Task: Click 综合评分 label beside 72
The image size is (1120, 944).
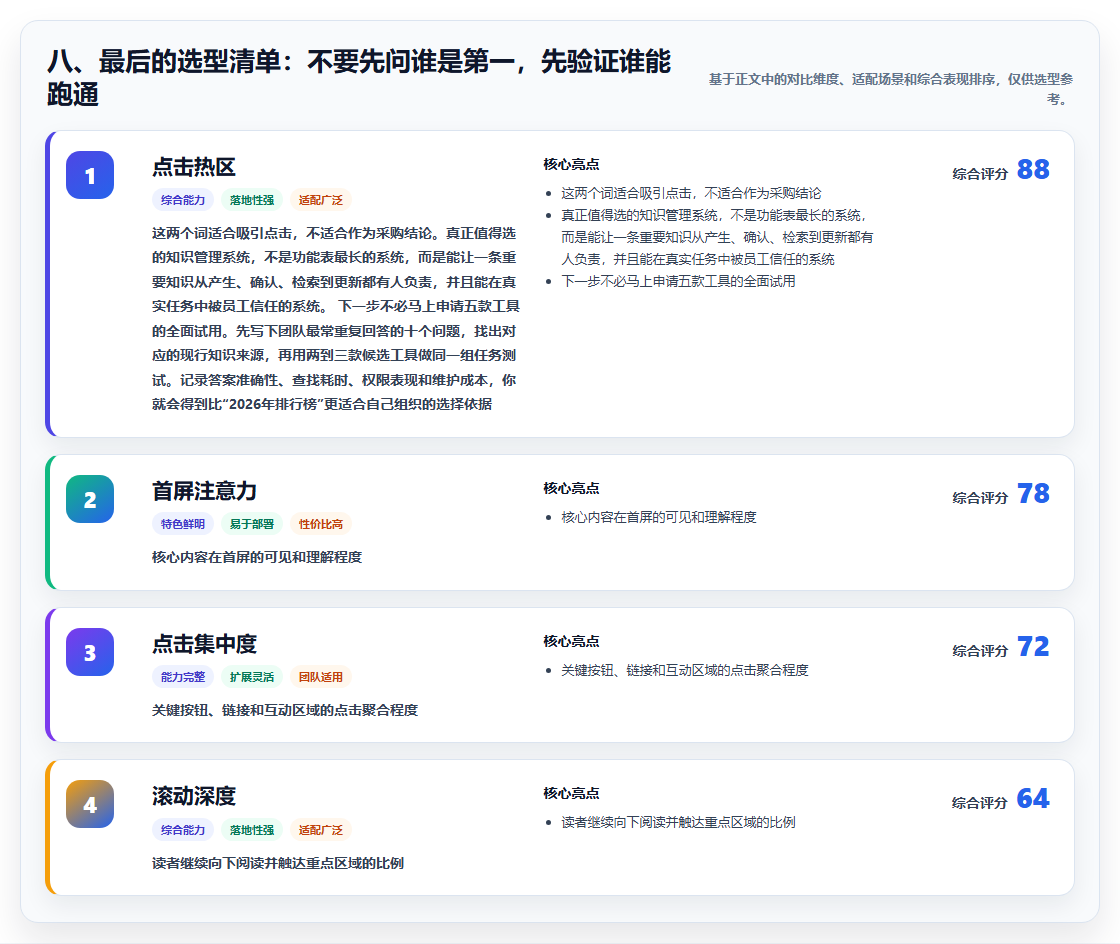Action: pyautogui.click(x=980, y=651)
